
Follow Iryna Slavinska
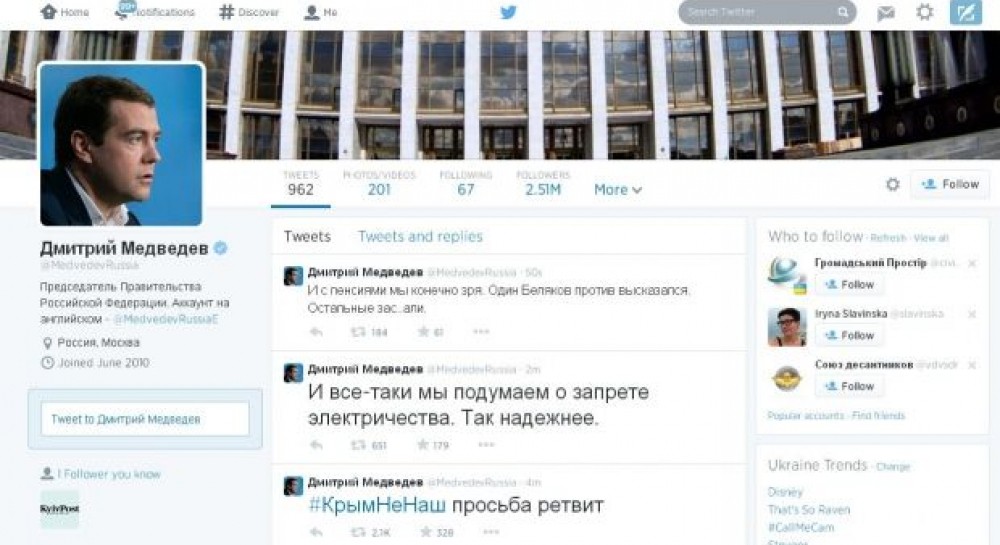(x=849, y=335)
